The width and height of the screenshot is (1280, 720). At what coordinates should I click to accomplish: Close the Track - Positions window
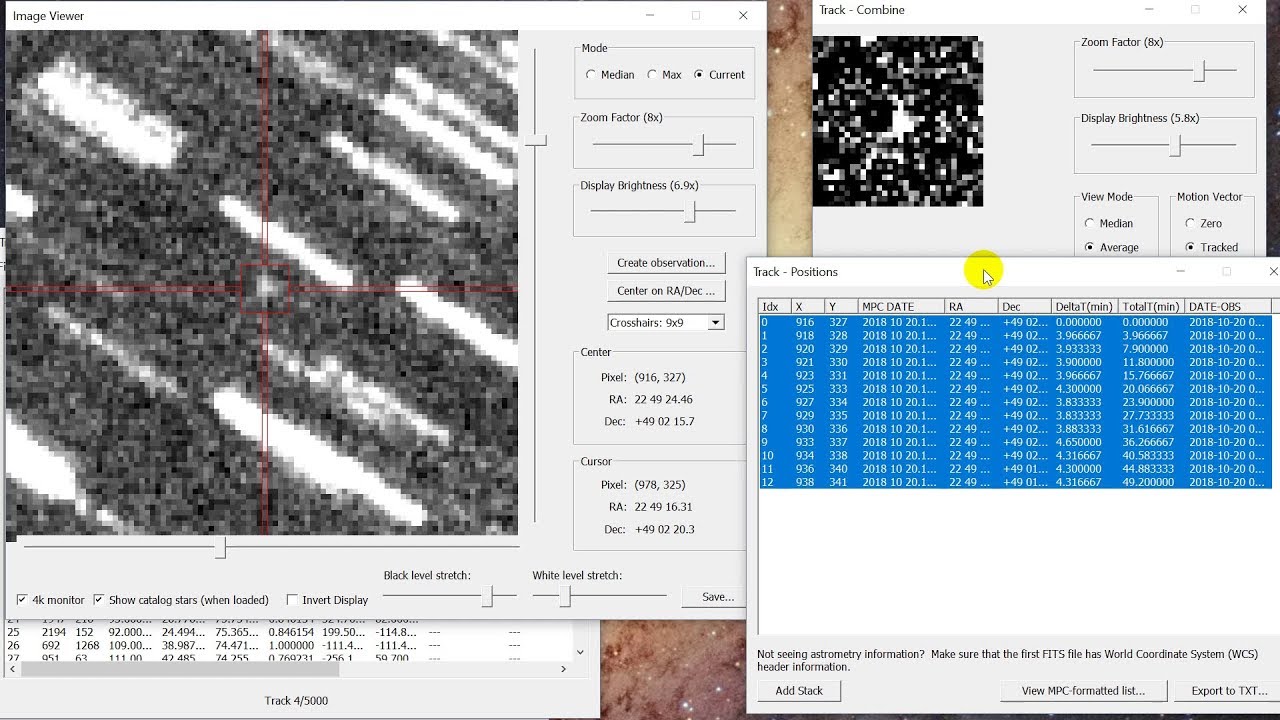click(1273, 271)
